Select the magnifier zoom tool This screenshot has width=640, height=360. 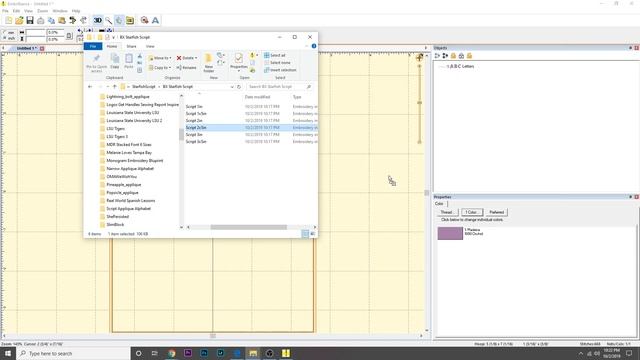[x=109, y=20]
